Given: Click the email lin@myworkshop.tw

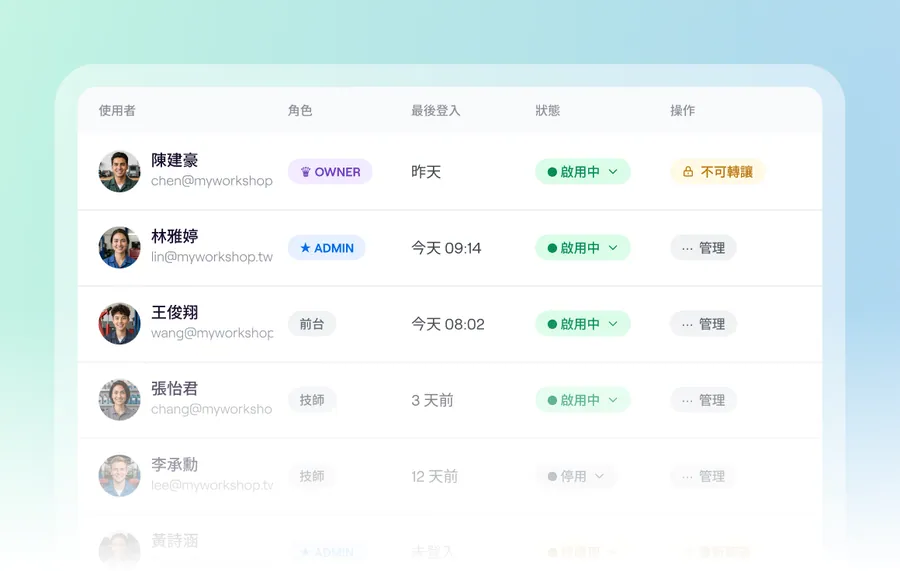Looking at the screenshot, I should click(x=212, y=257).
